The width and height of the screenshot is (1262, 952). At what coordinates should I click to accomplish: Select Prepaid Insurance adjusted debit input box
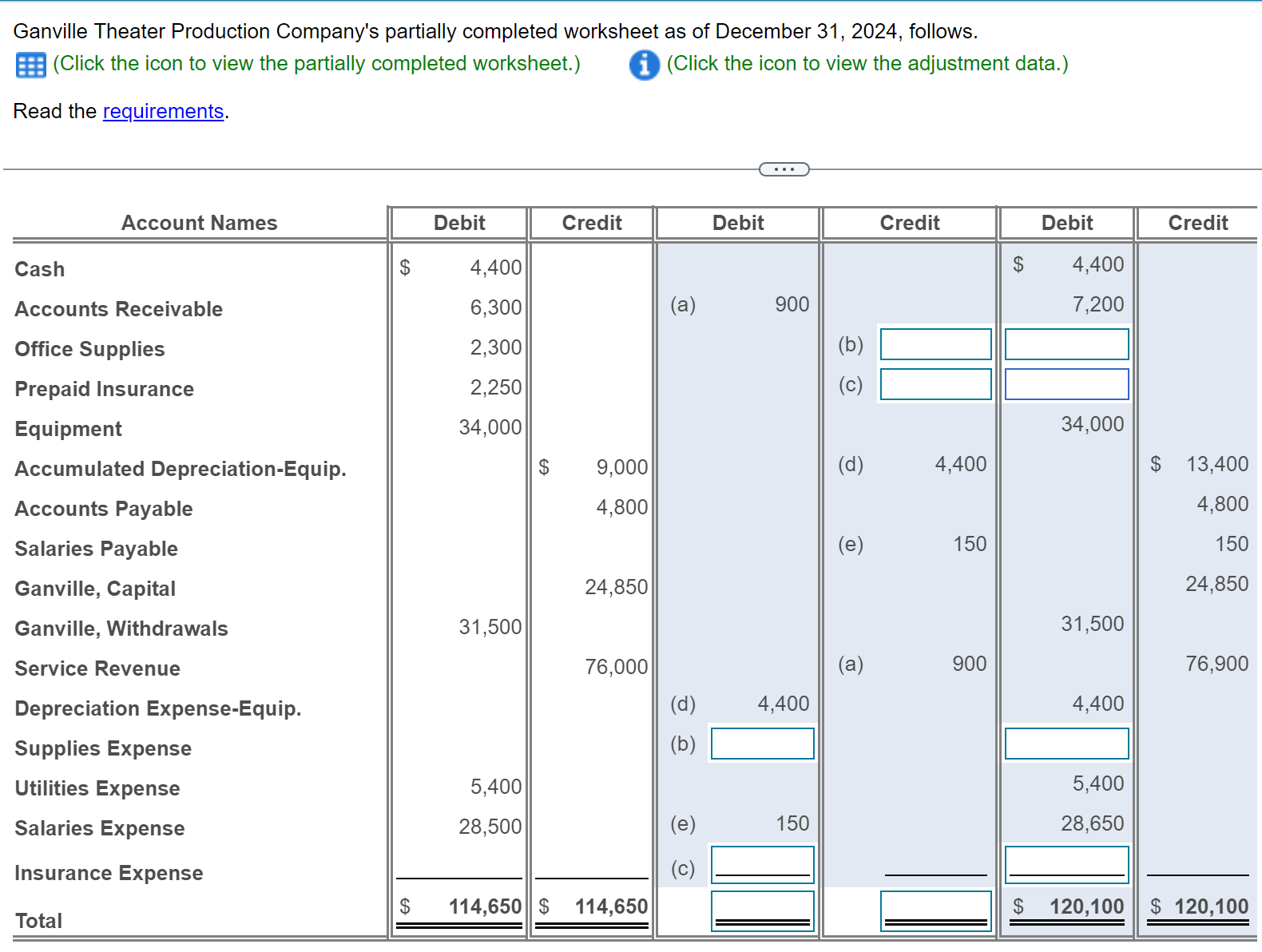[1066, 384]
